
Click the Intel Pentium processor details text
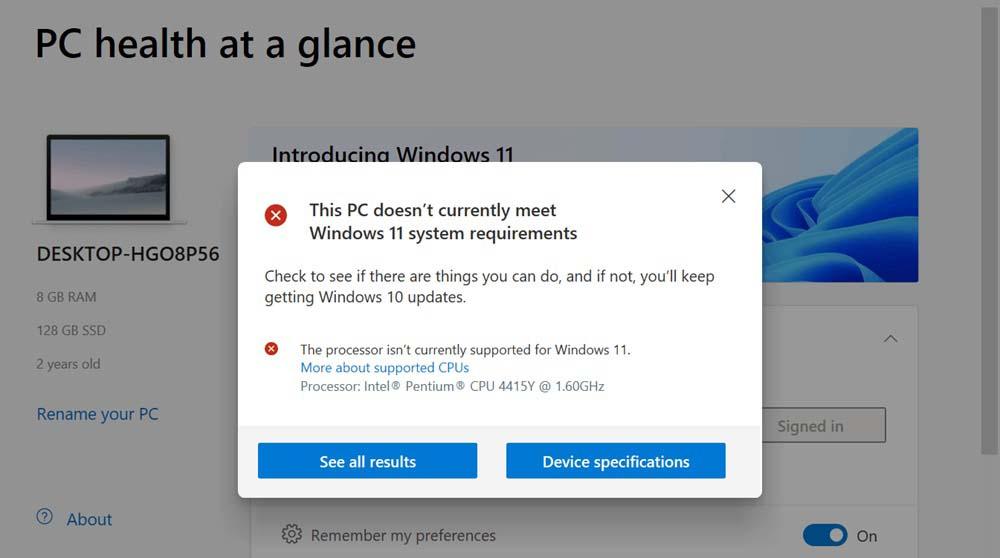click(452, 386)
